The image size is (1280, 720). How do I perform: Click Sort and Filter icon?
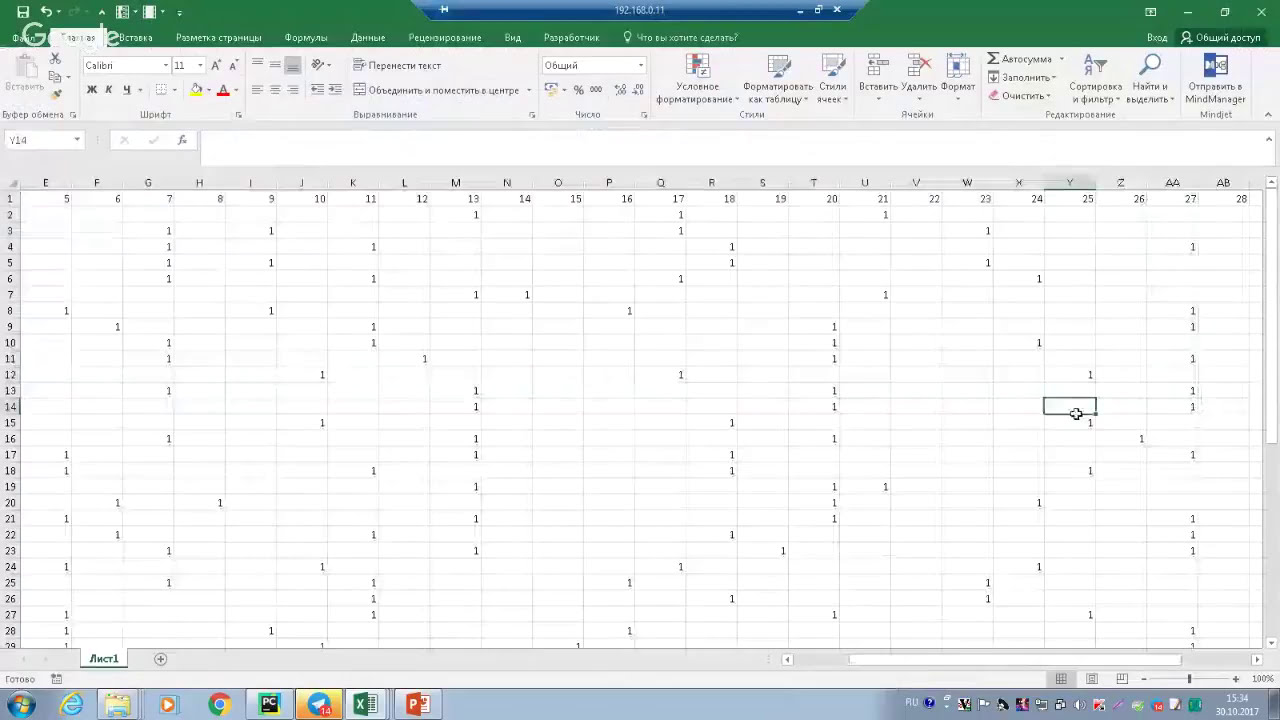[x=1095, y=66]
